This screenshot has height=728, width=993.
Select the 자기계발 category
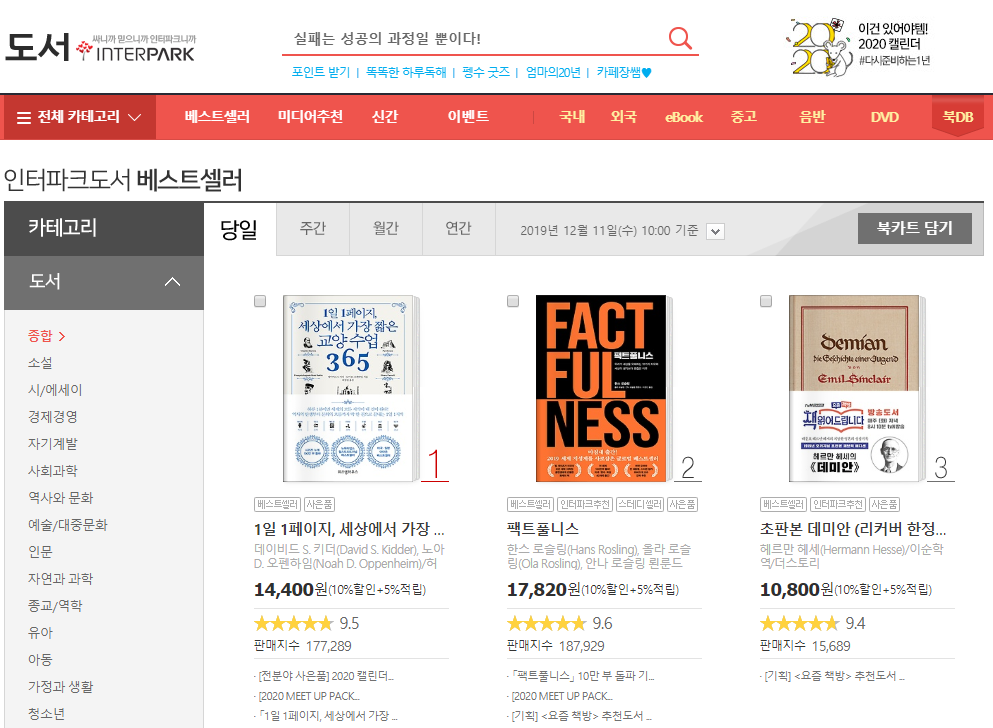53,444
